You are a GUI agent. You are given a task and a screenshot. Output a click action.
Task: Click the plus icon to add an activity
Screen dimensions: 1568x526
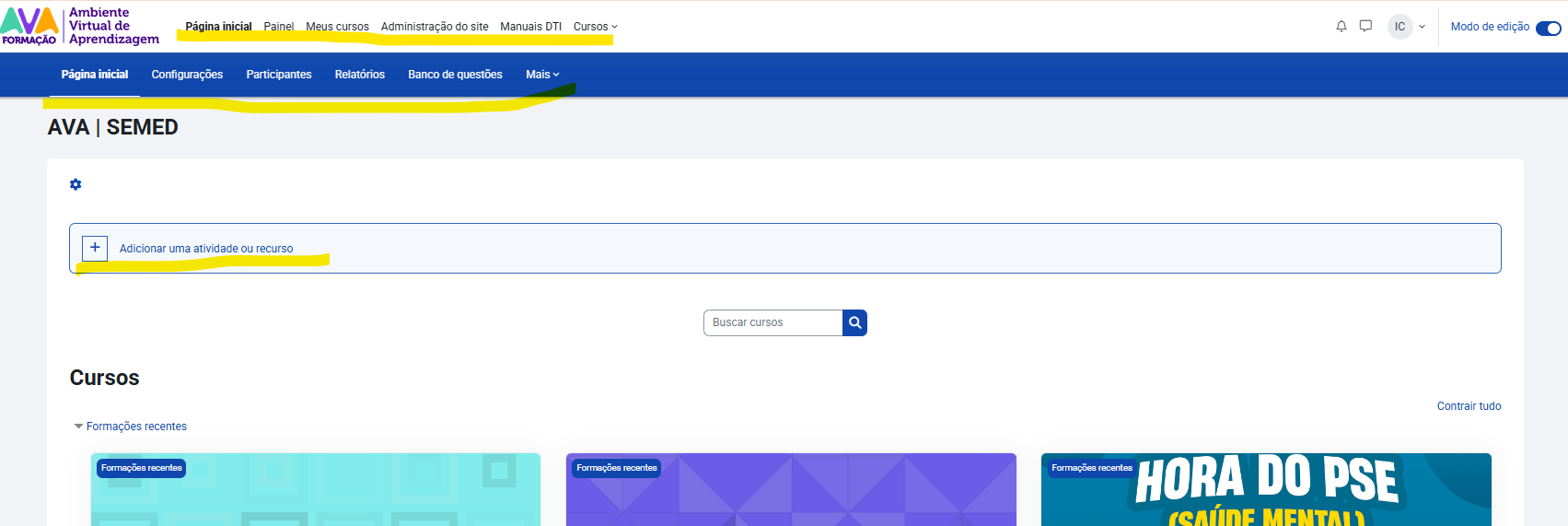click(95, 248)
